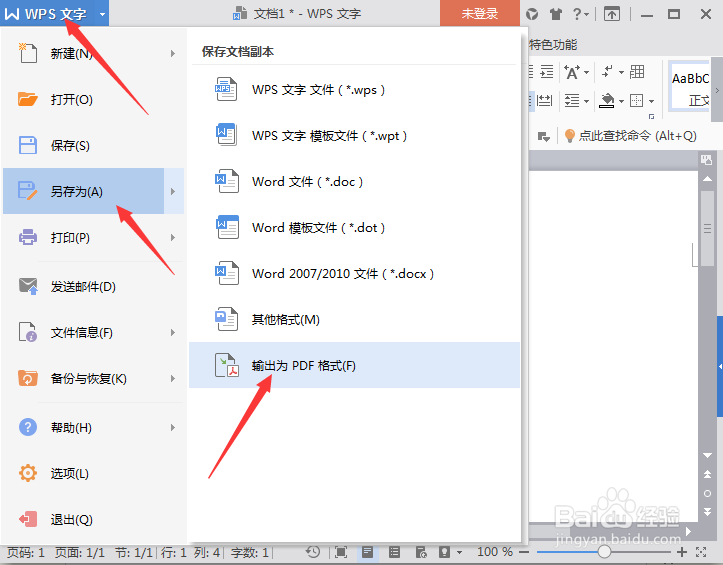Open the shading color dropdown arrow

tap(621, 101)
